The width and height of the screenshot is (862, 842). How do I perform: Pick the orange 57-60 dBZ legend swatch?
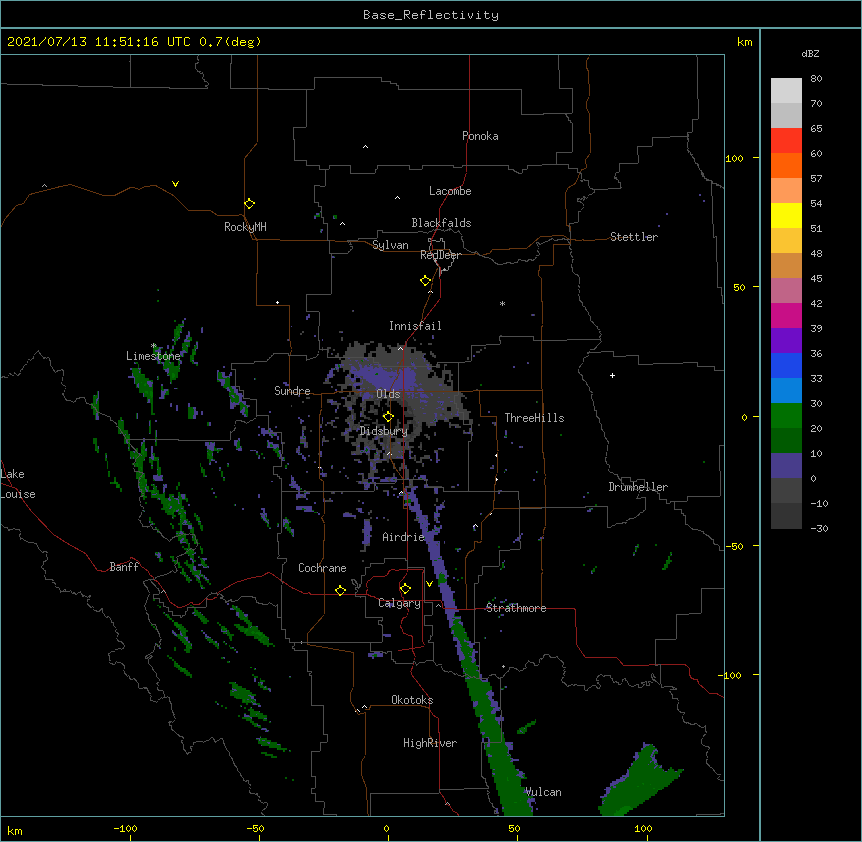[x=786, y=166]
